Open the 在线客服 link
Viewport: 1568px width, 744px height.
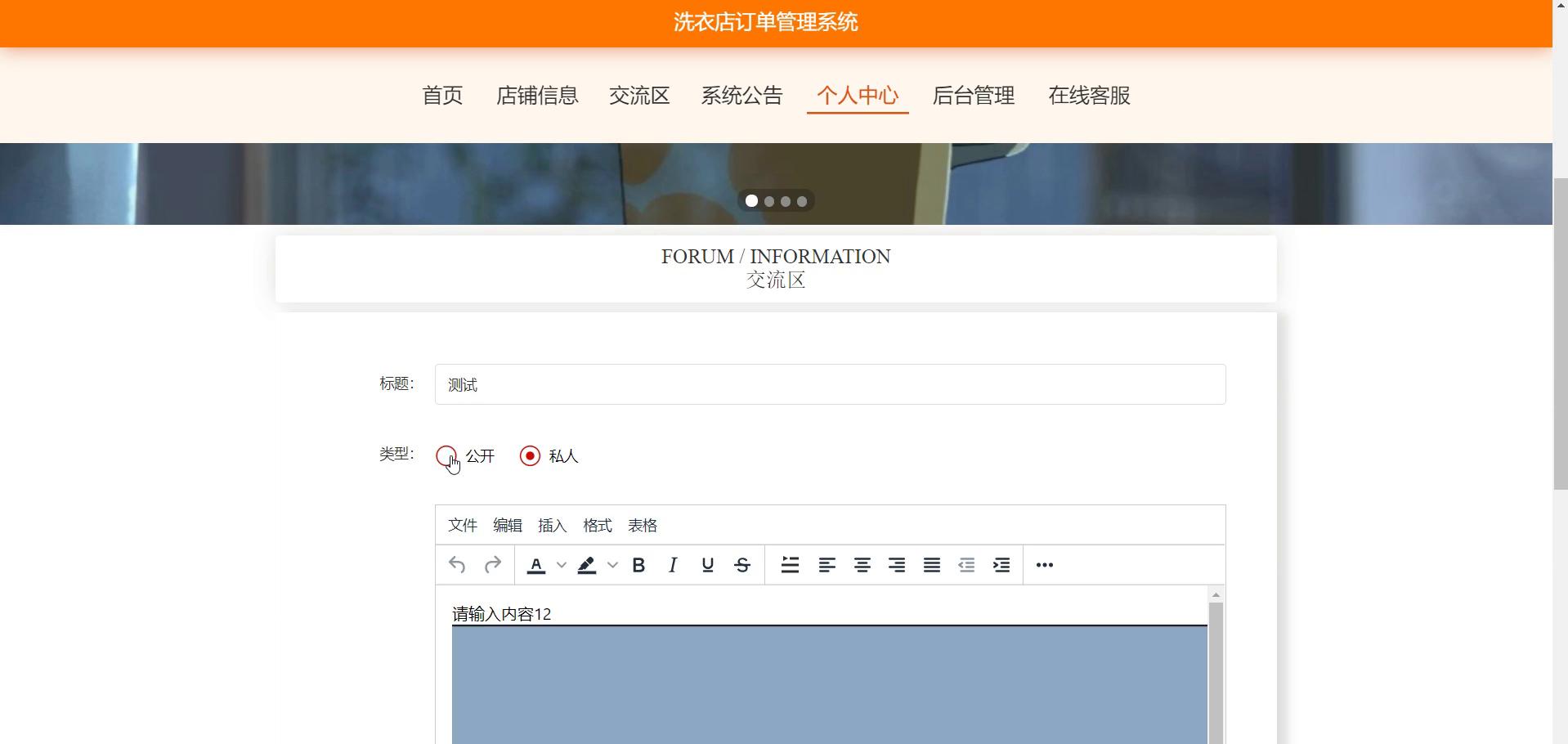coord(1089,96)
